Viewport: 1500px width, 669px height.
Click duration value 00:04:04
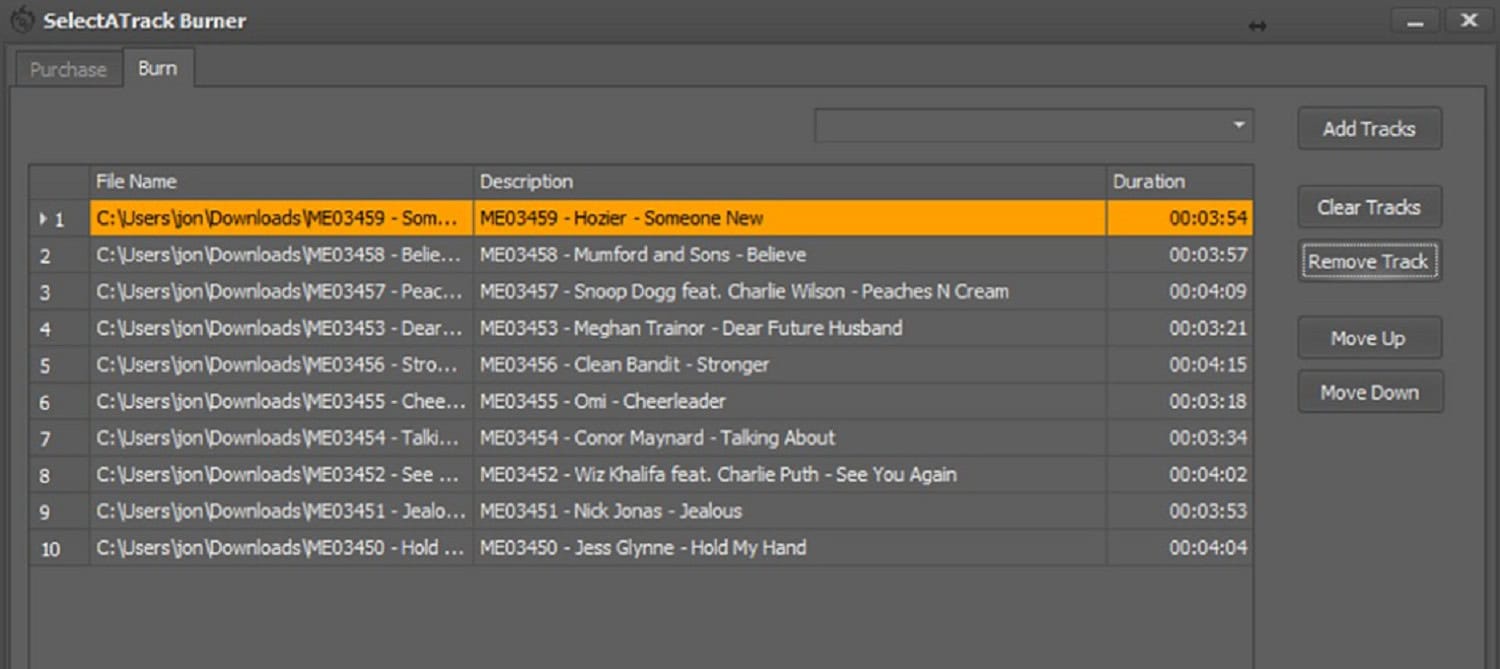point(1208,548)
